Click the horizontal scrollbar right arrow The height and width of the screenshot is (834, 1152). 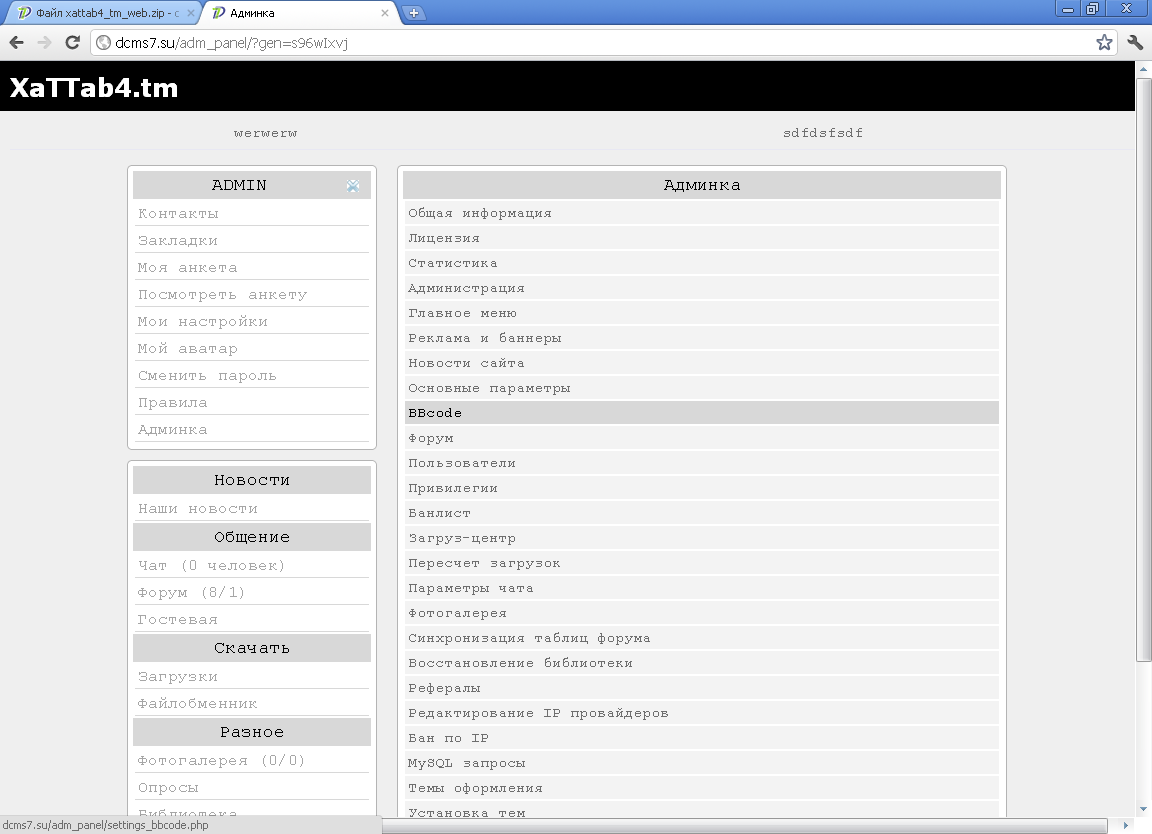(1126, 825)
